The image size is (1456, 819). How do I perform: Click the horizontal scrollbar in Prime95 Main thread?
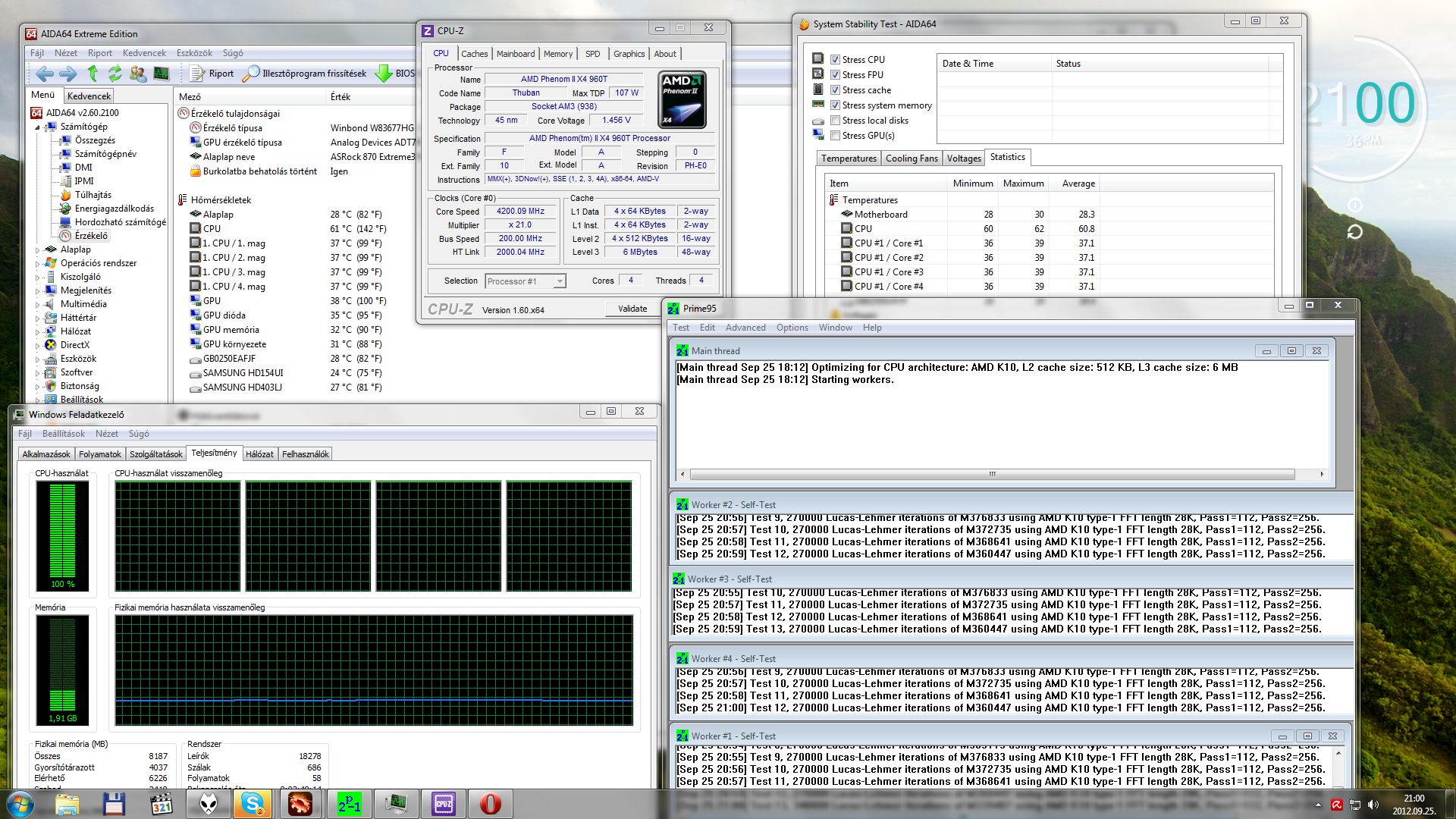[x=992, y=474]
